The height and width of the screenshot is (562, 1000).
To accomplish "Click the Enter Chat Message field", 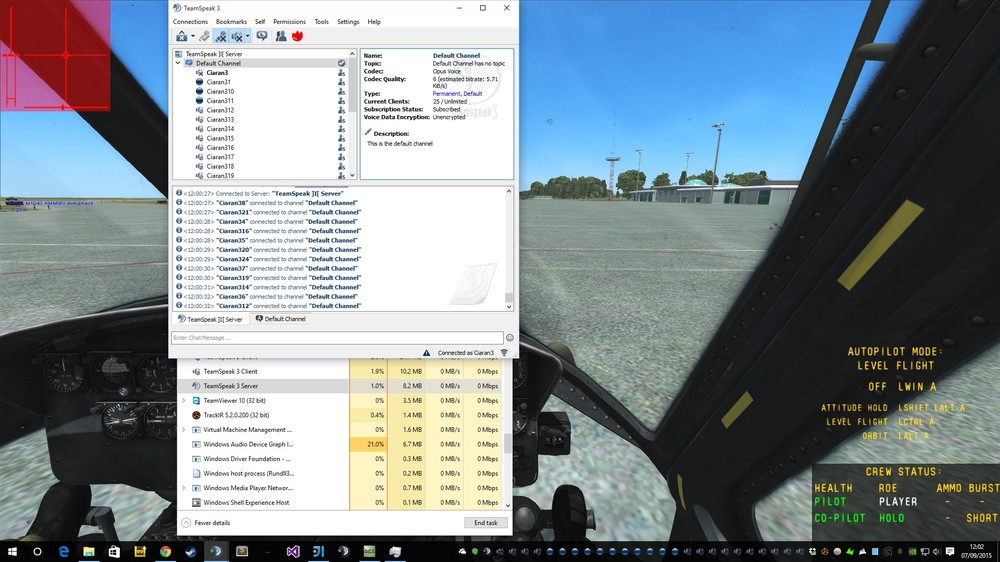I will click(337, 337).
